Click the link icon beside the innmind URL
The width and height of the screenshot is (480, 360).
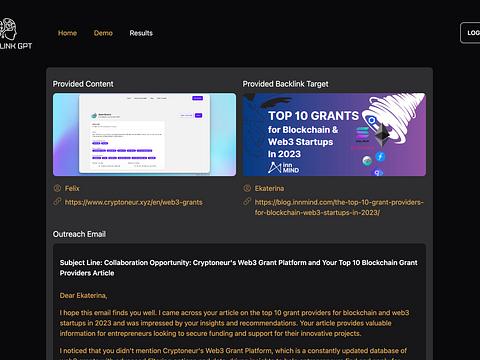[247, 202]
